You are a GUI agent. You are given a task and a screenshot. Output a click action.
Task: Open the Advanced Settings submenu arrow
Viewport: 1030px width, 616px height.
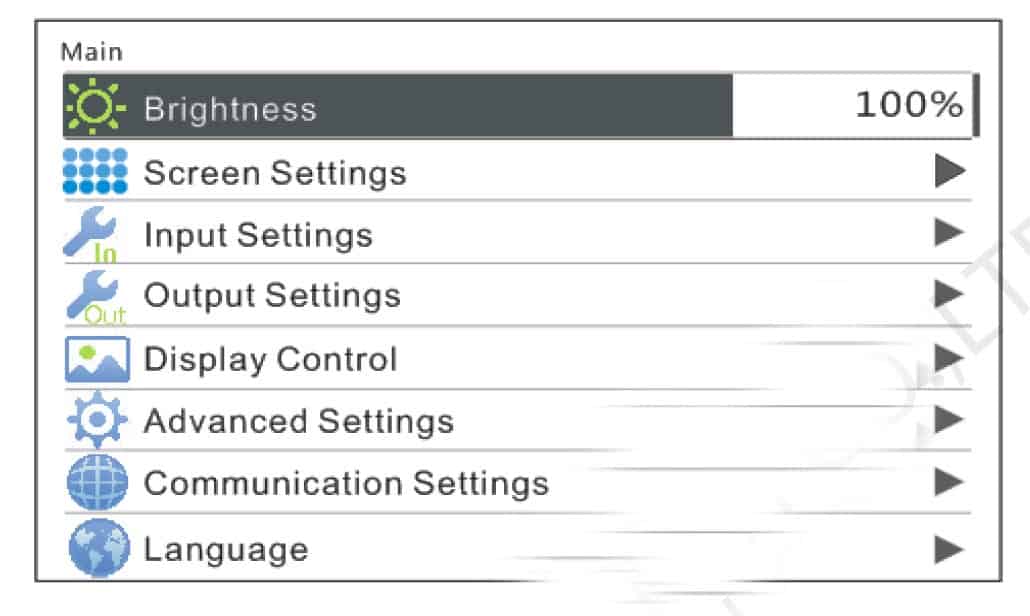click(949, 420)
